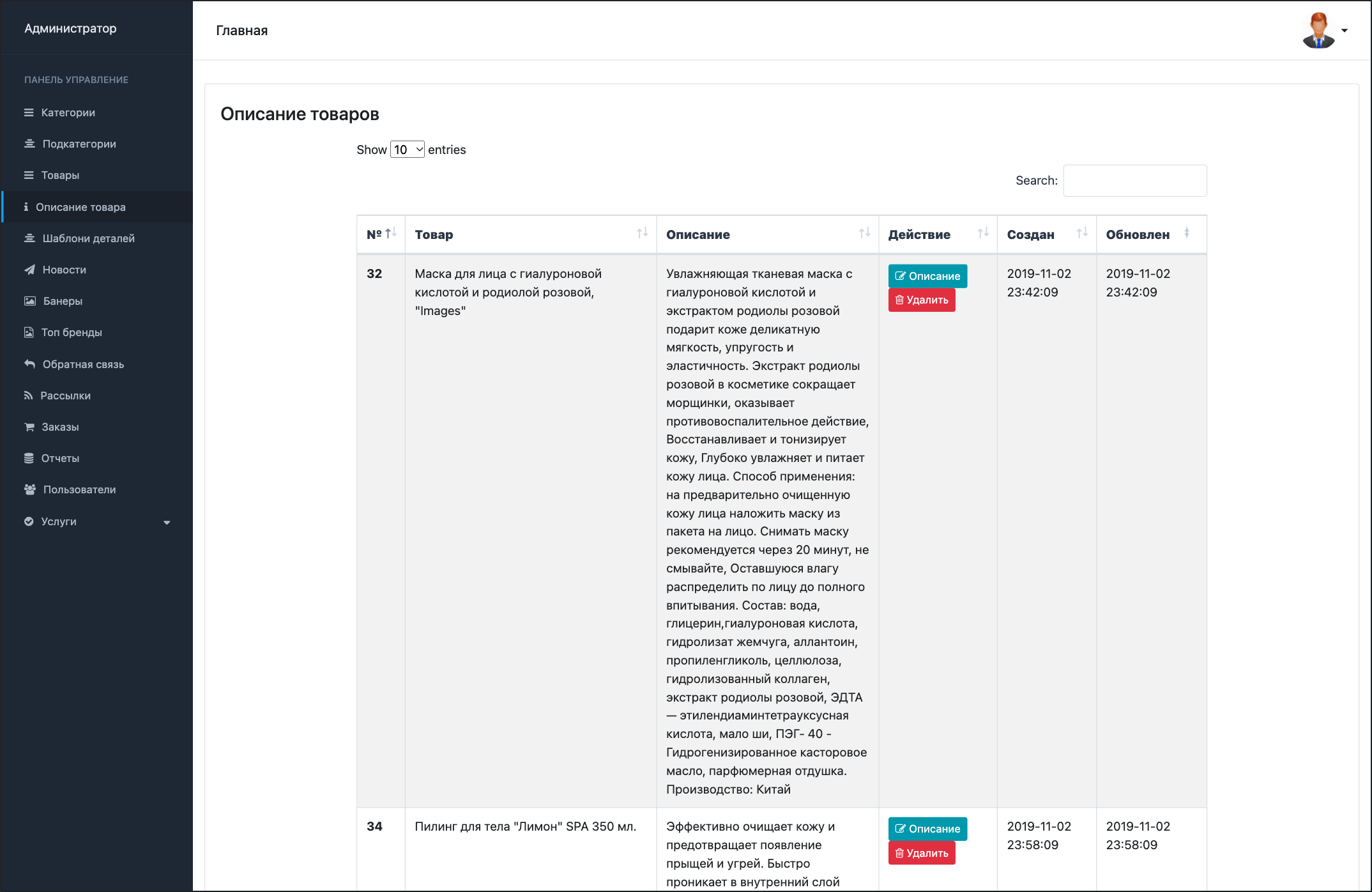Image resolution: width=1372 pixels, height=892 pixels.
Task: Click Удалить button for row 34
Action: (922, 853)
